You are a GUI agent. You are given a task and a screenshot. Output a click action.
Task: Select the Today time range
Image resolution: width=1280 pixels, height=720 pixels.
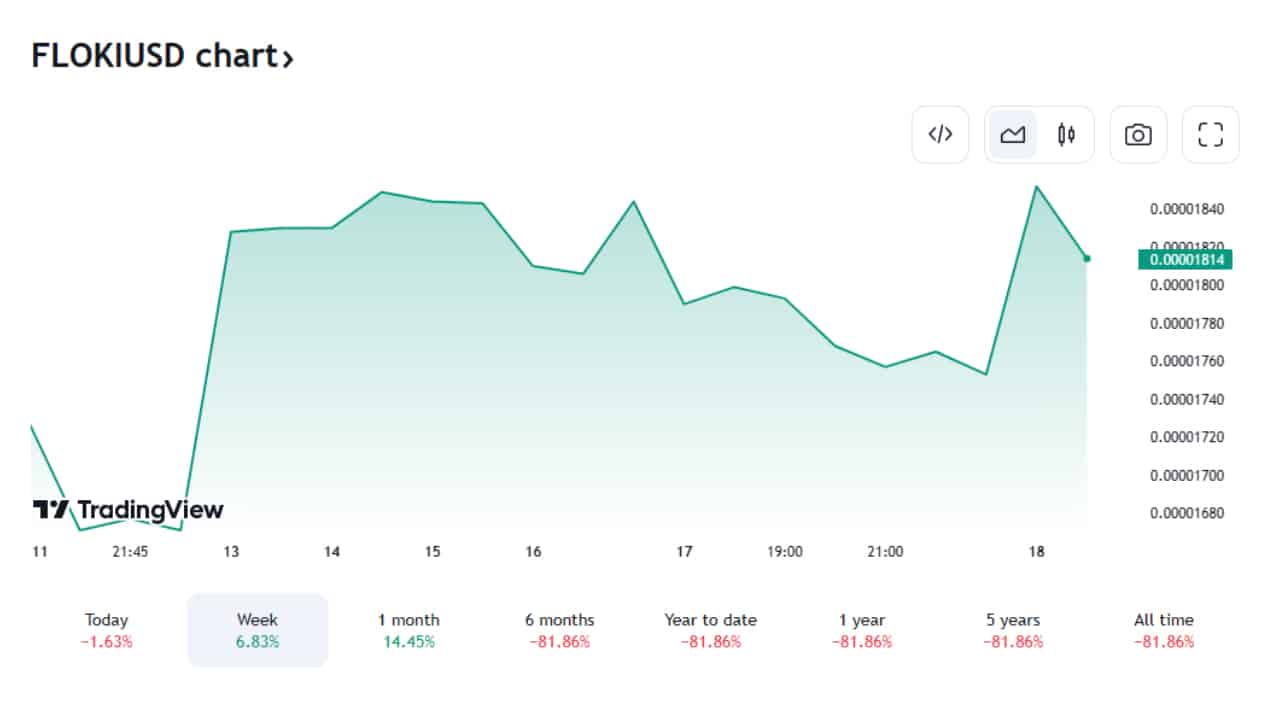point(107,630)
